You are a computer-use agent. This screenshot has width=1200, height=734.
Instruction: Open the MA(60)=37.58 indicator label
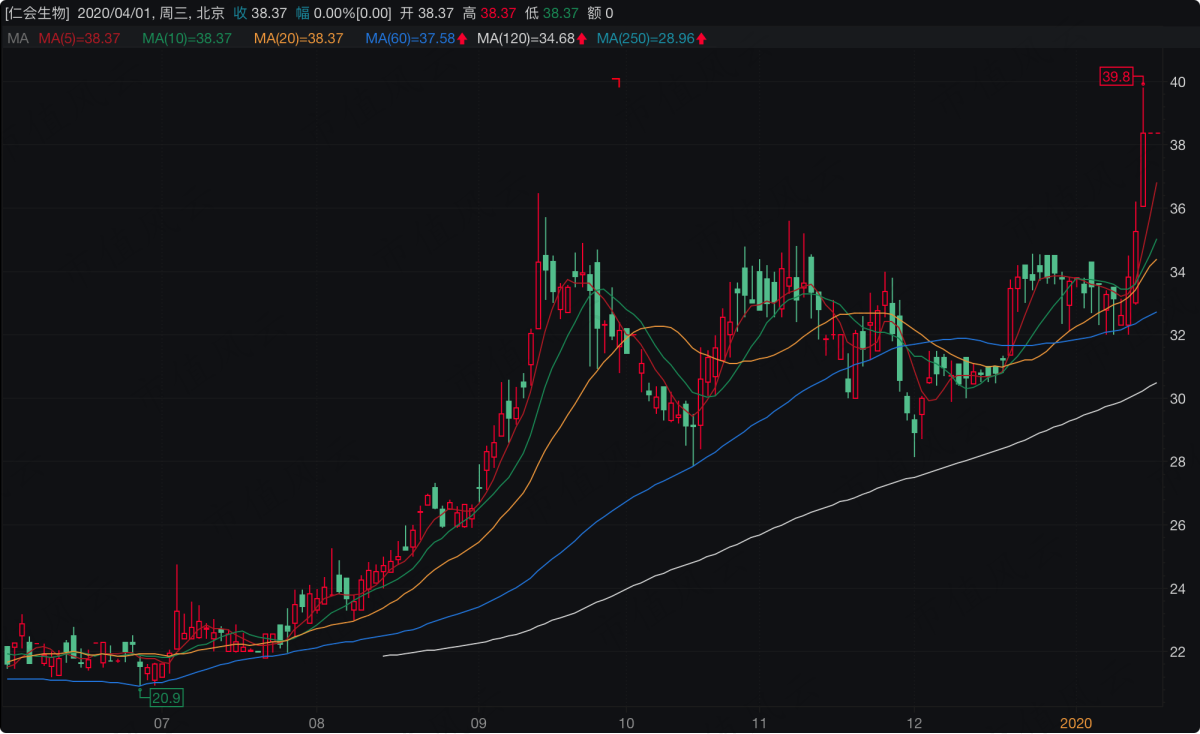click(410, 38)
